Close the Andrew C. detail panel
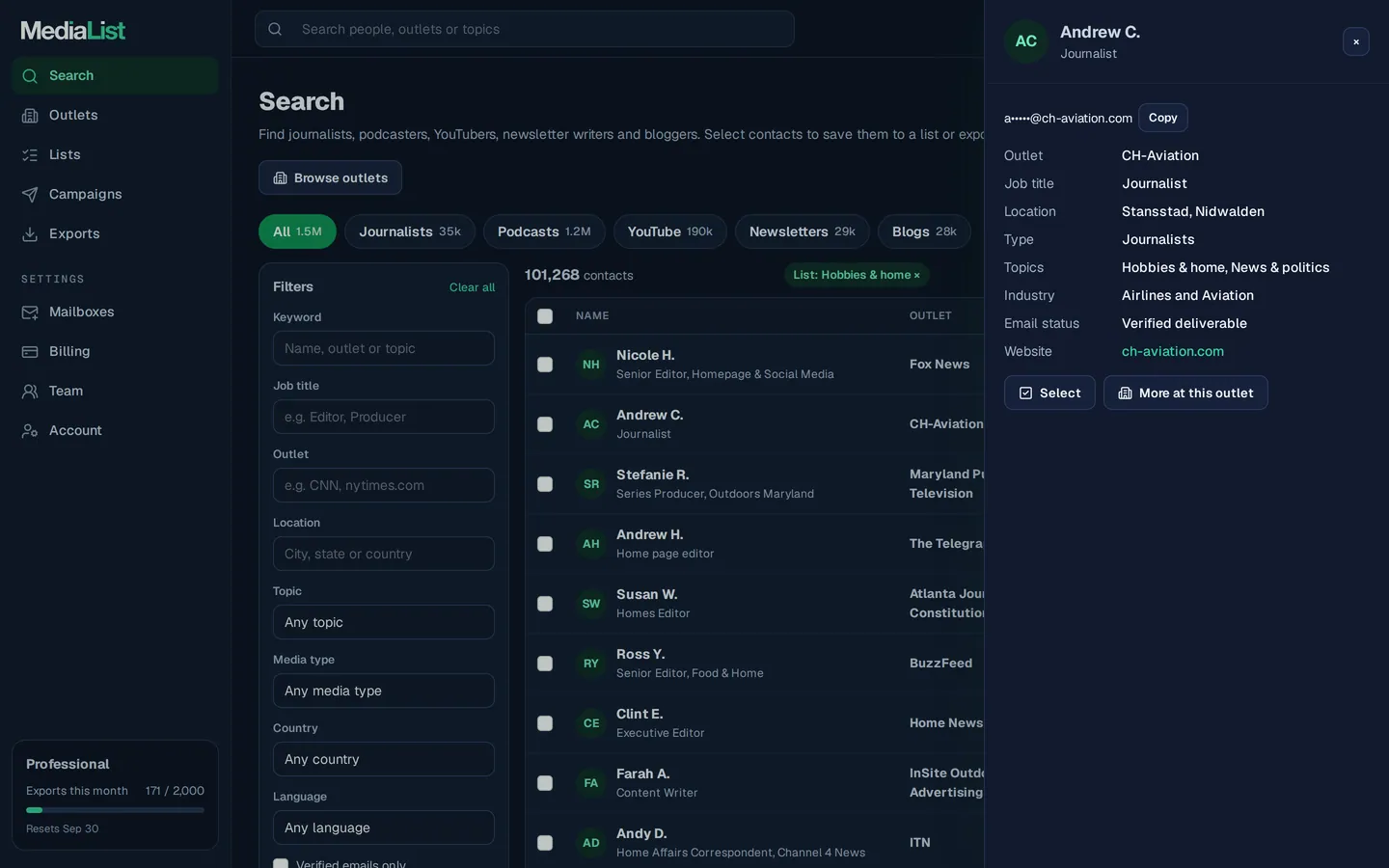The height and width of the screenshot is (868, 1389). click(x=1355, y=41)
